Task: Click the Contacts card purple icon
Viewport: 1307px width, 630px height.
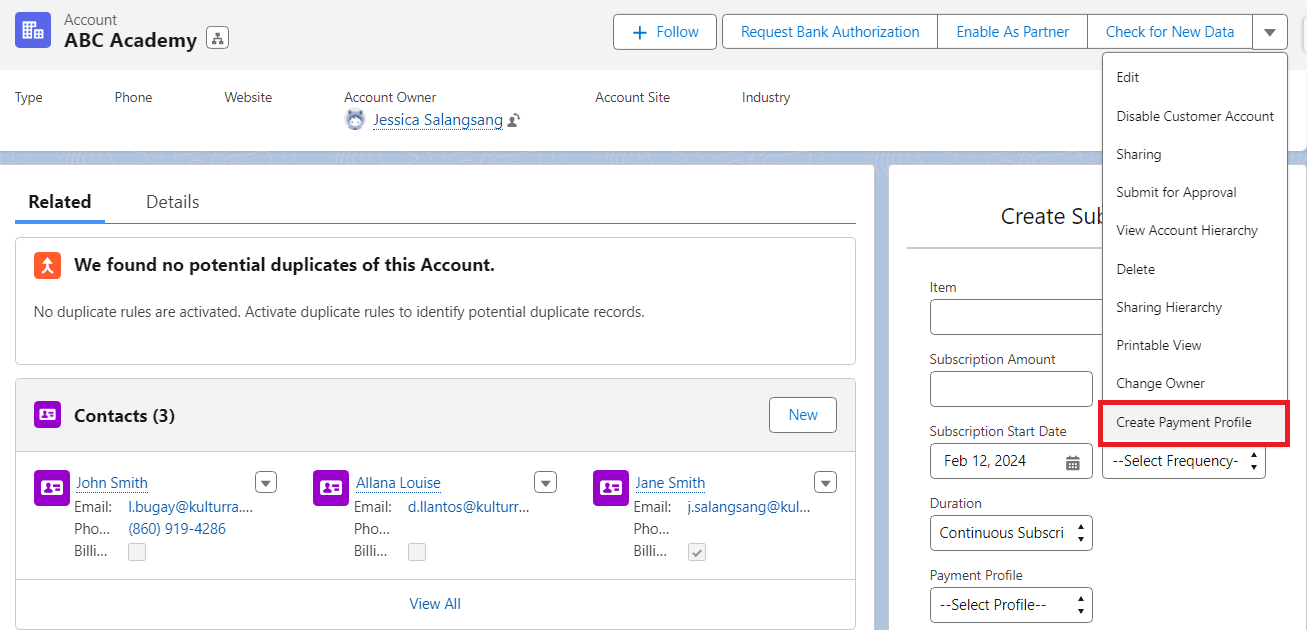Action: click(47, 415)
